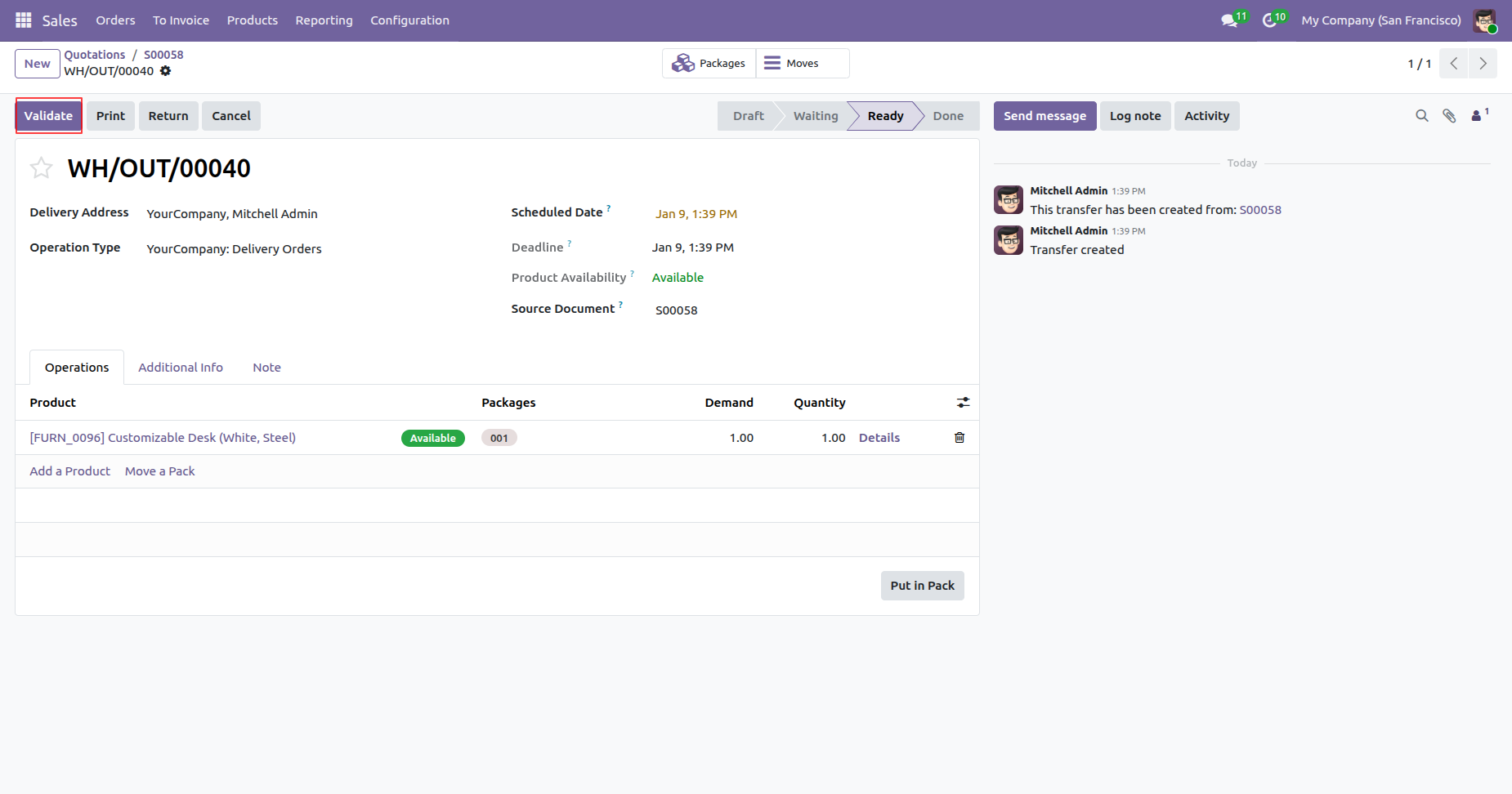Show Deadline help tooltip mark
The height and width of the screenshot is (794, 1512).
(570, 243)
